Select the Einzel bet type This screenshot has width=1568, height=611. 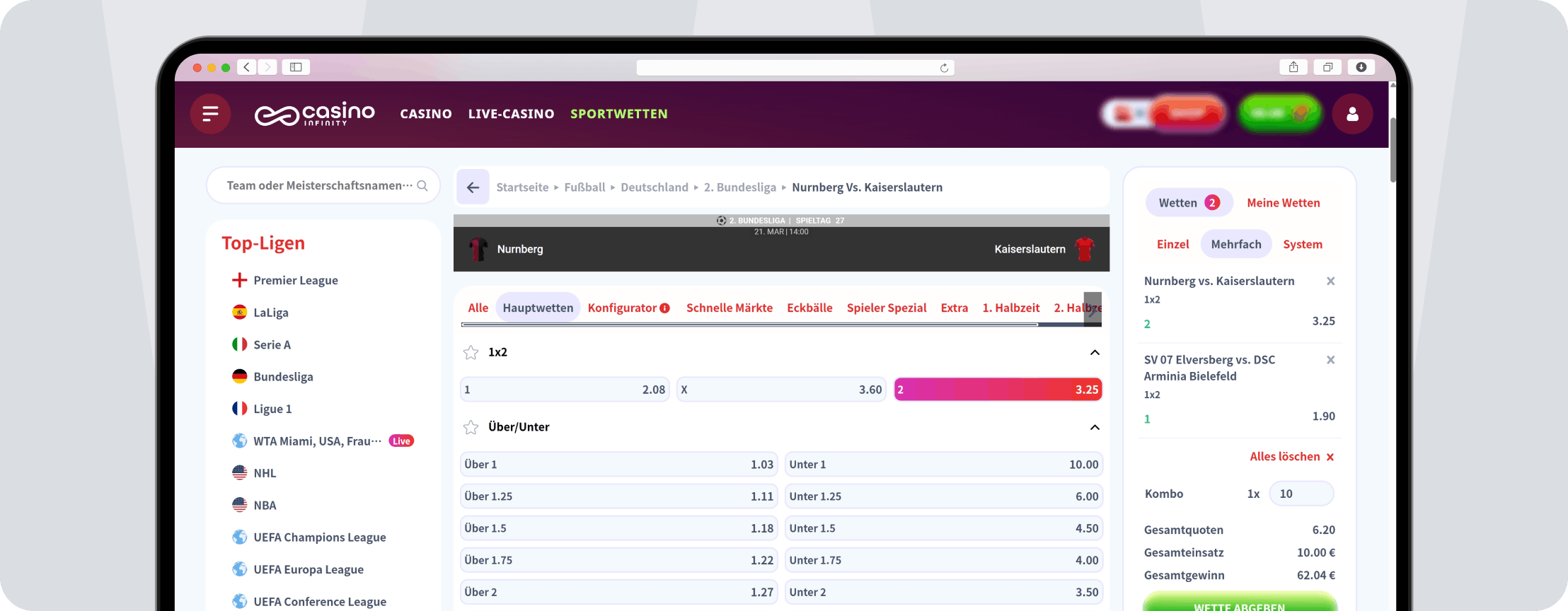[1172, 244]
